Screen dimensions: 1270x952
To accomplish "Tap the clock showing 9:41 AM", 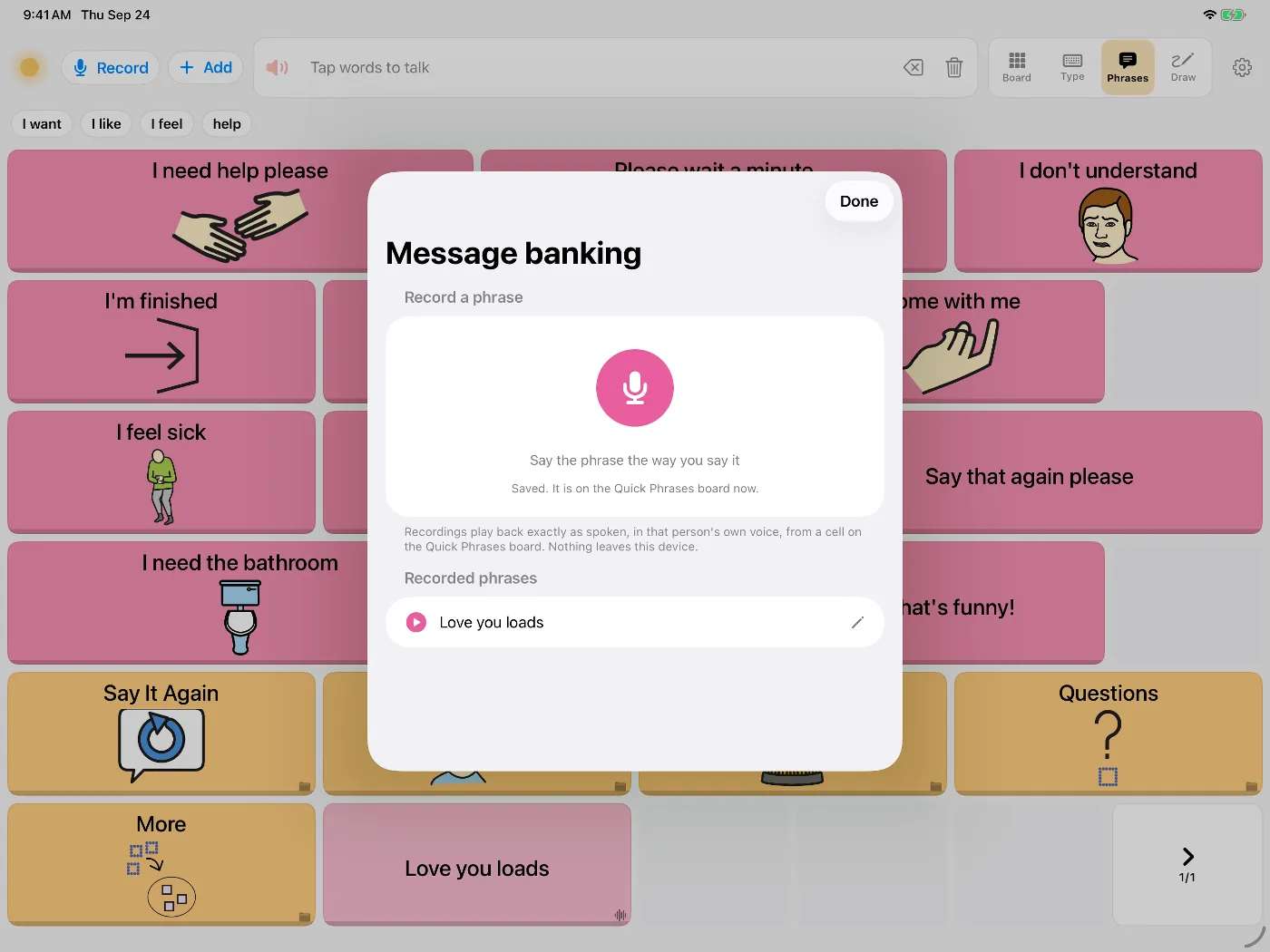I will (x=47, y=15).
